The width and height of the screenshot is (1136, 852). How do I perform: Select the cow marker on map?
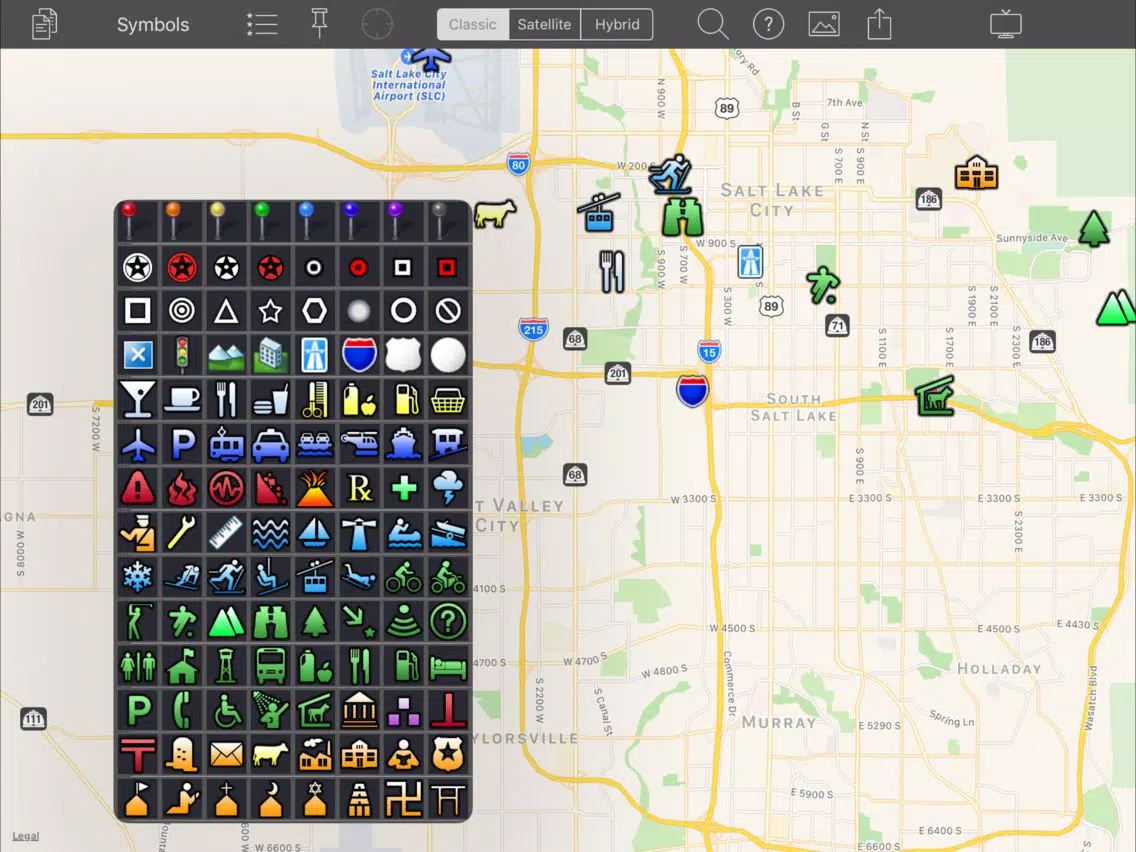click(495, 214)
